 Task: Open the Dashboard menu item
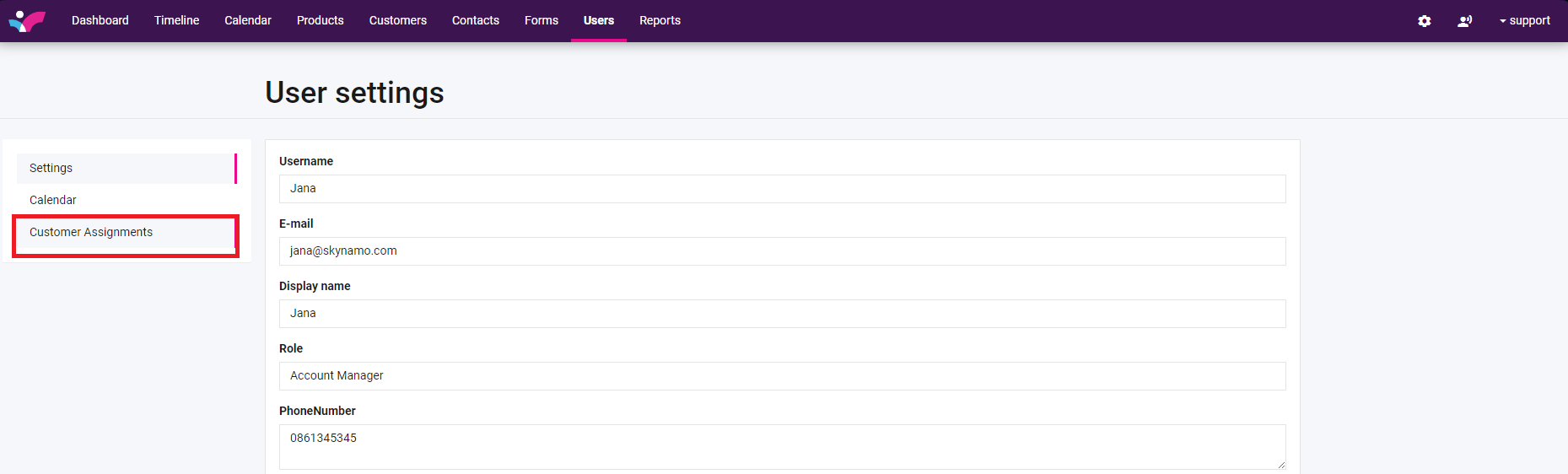coord(100,20)
